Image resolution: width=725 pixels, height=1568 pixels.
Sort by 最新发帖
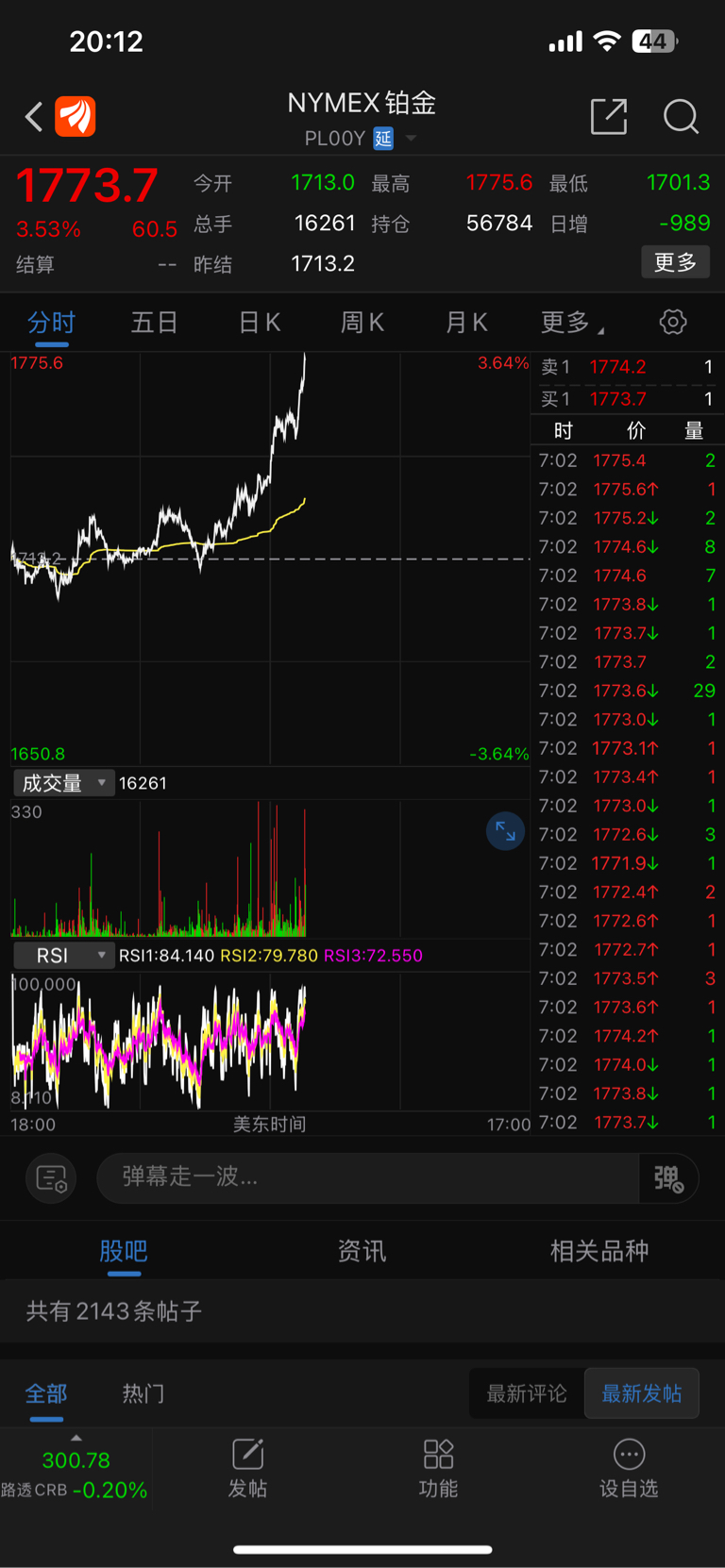642,1393
